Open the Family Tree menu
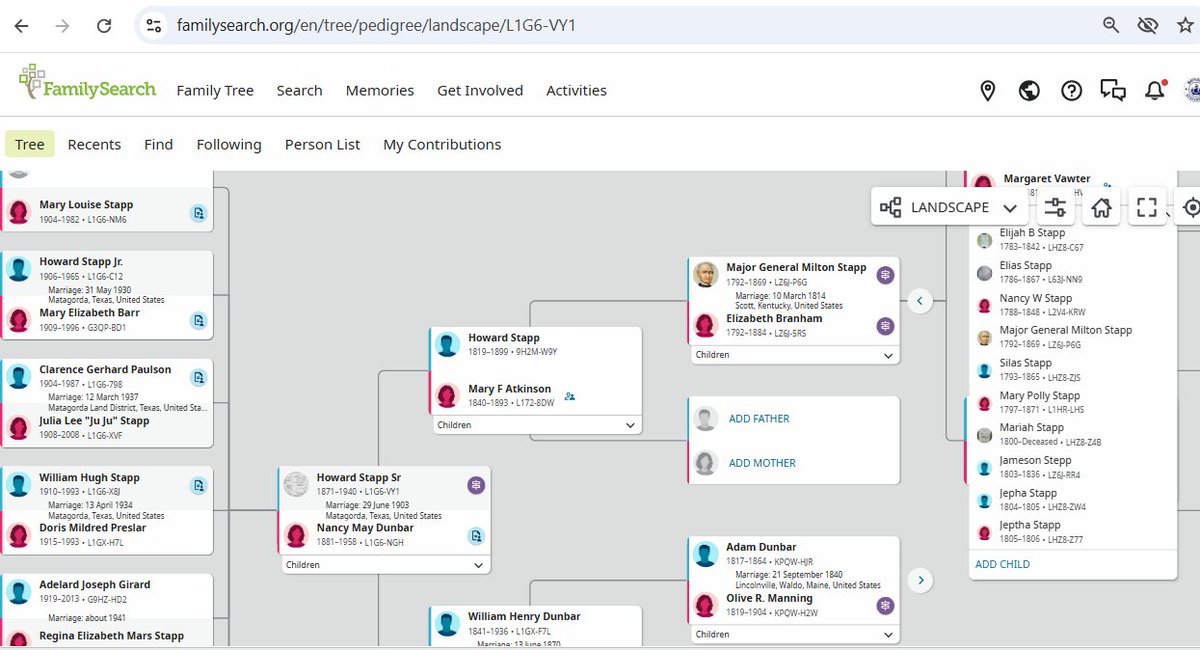The height and width of the screenshot is (650, 1200). click(x=215, y=90)
